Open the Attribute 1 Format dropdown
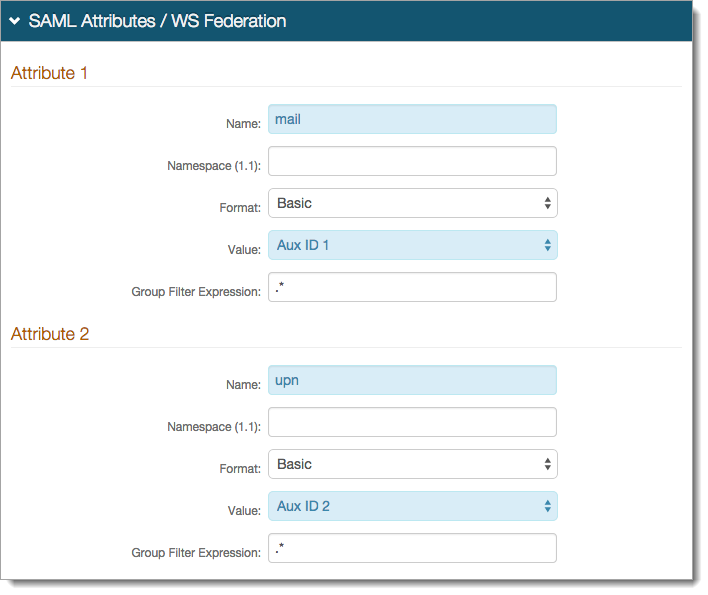Viewport: 708px width, 595px height. click(x=412, y=203)
